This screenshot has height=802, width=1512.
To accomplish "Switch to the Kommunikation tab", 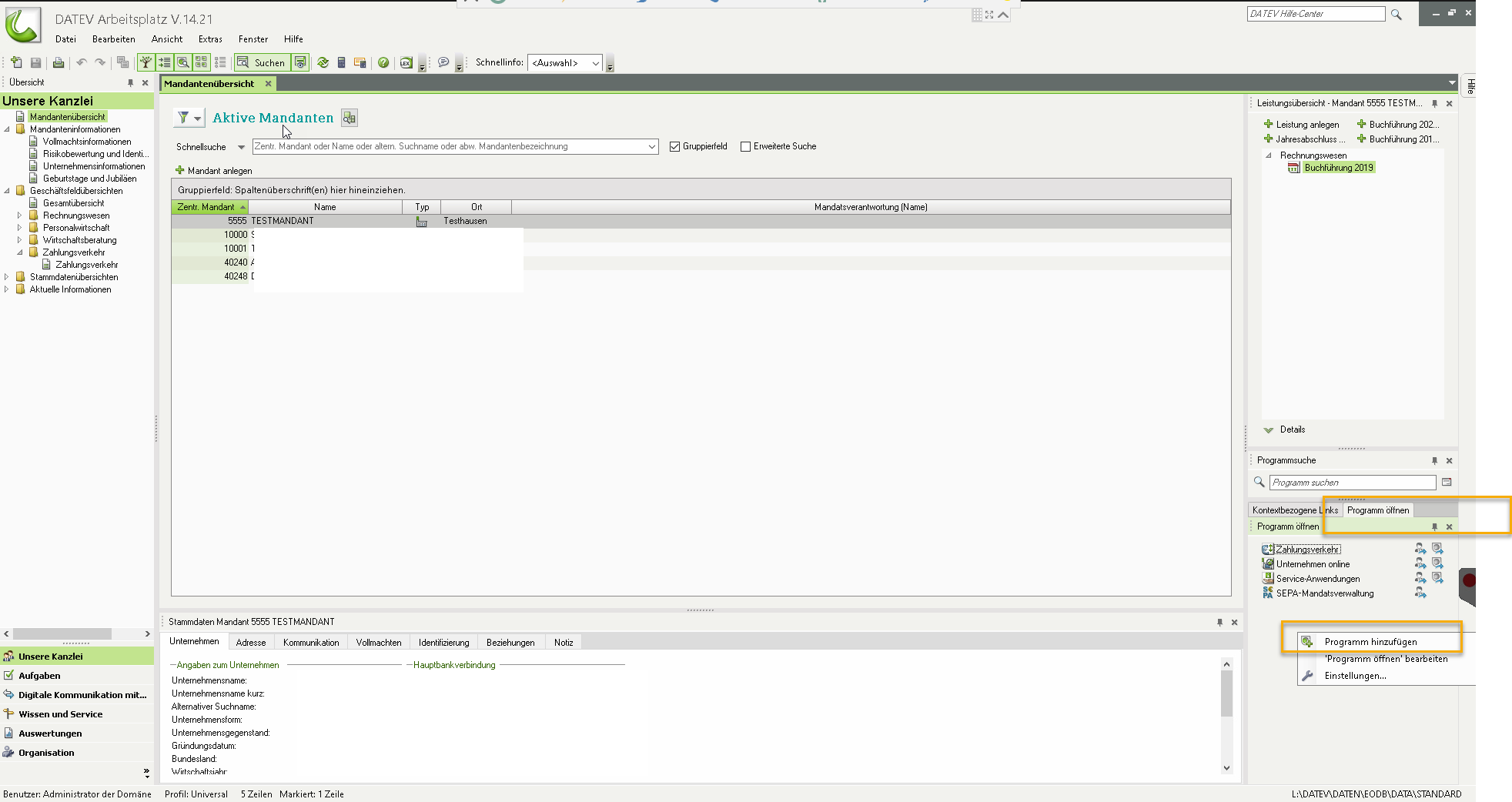I will (x=311, y=643).
